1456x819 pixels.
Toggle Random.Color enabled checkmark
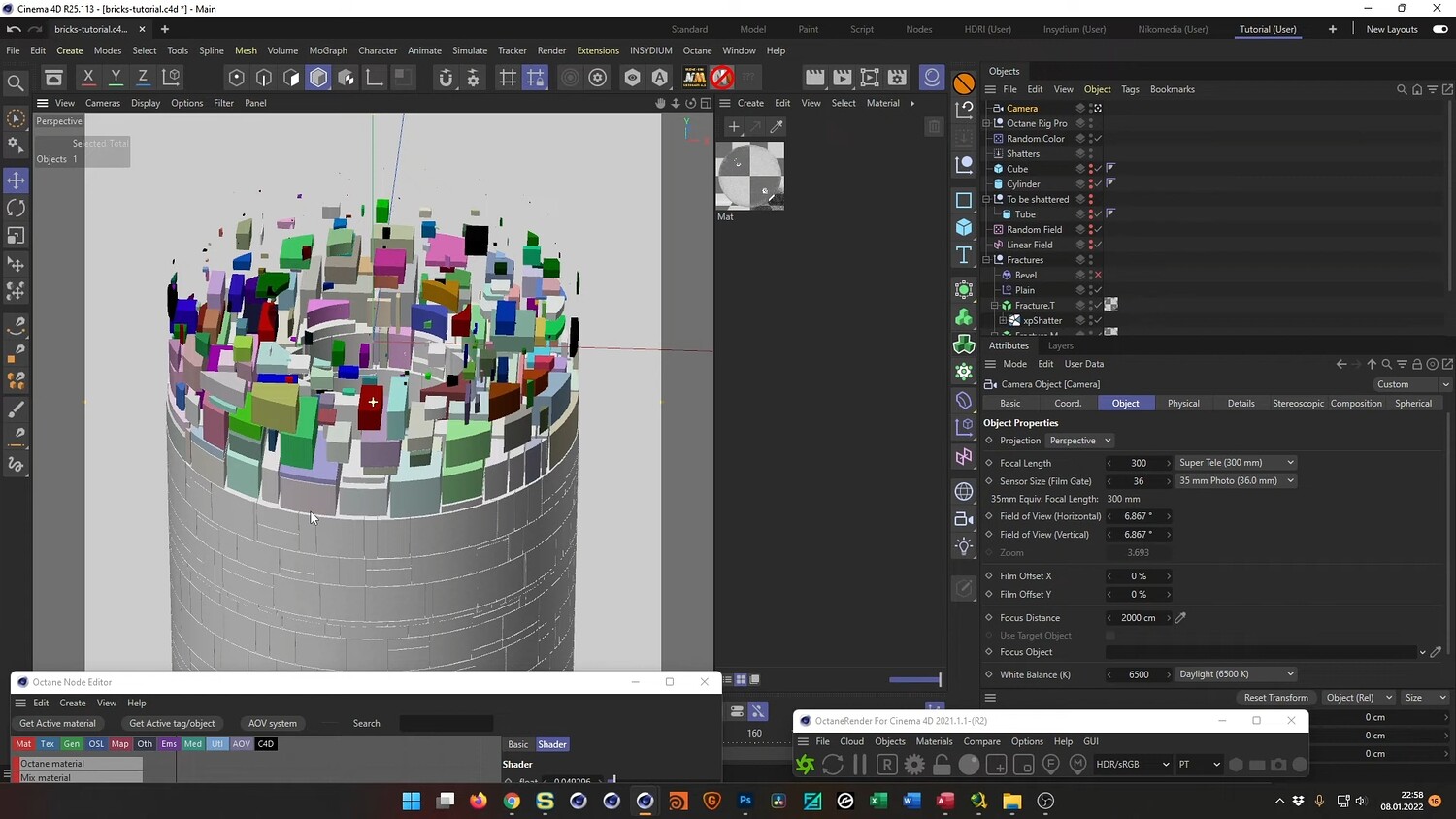pos(1098,139)
